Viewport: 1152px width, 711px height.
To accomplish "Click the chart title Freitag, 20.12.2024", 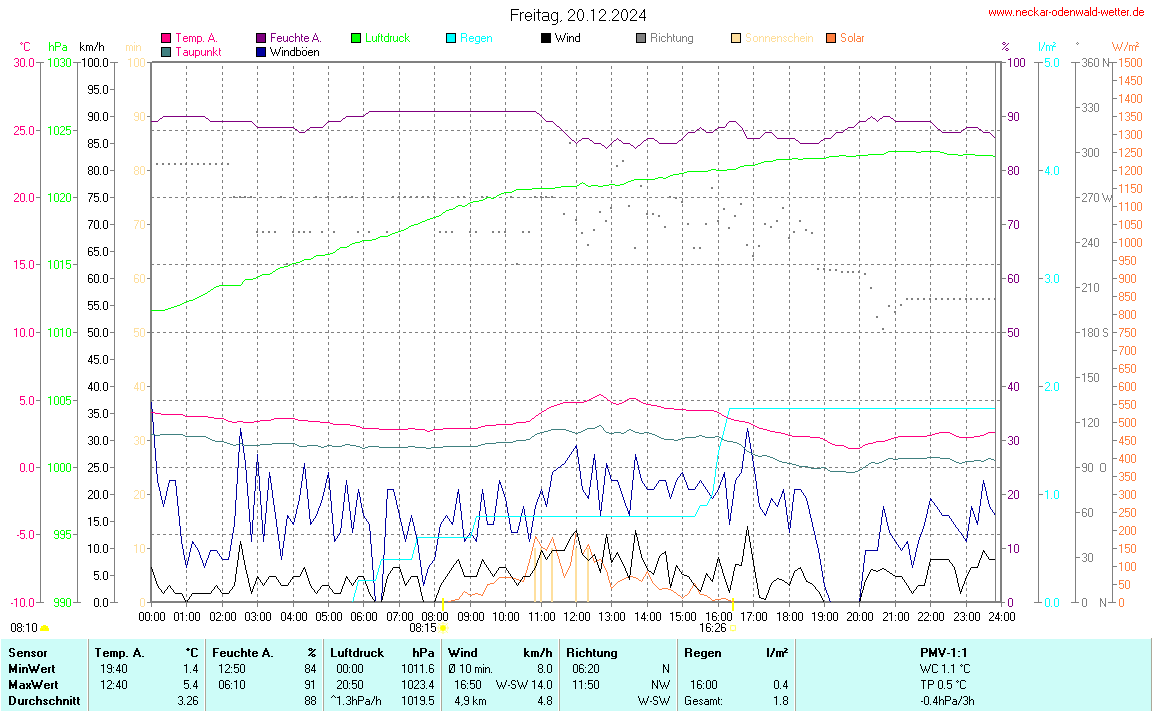I will [x=577, y=15].
